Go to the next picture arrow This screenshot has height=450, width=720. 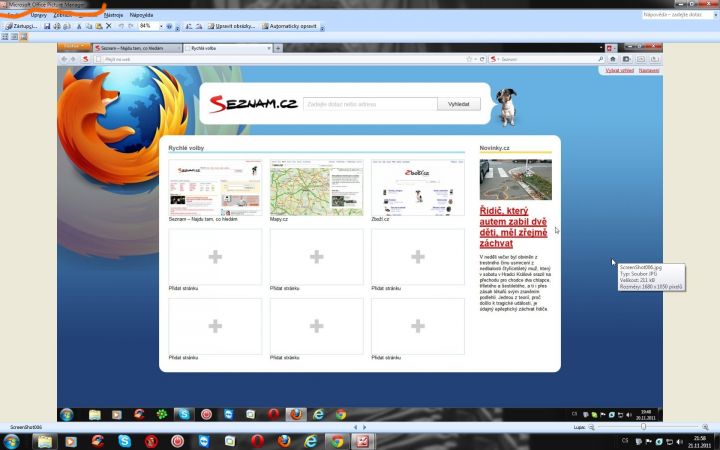(365, 427)
